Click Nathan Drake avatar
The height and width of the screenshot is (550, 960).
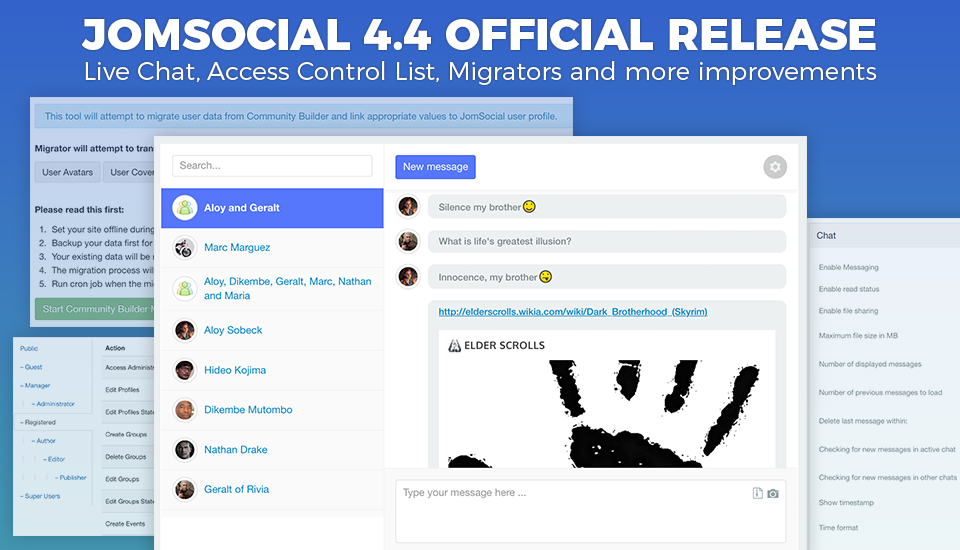[x=184, y=450]
